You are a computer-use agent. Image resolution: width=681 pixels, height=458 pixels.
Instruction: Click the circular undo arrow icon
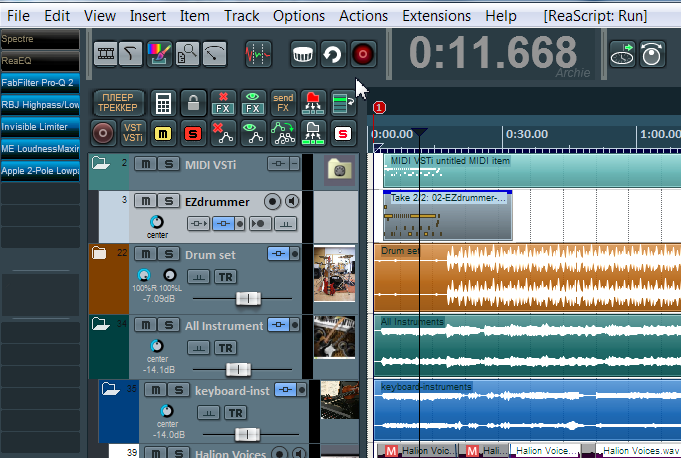[333, 55]
